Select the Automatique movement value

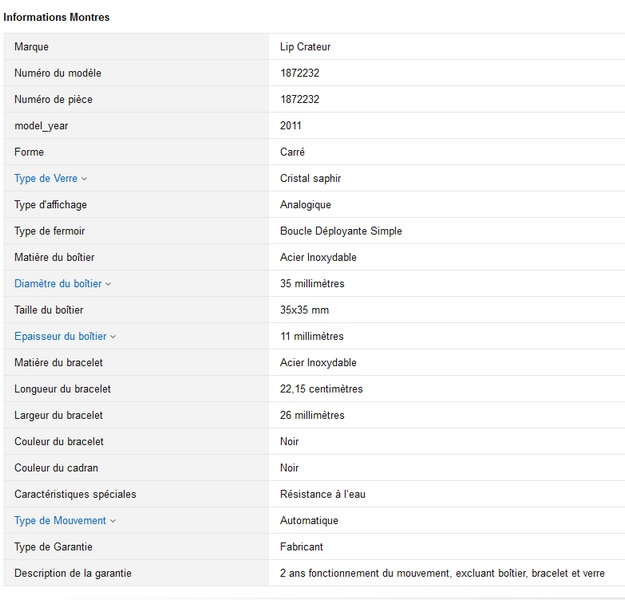tap(309, 520)
